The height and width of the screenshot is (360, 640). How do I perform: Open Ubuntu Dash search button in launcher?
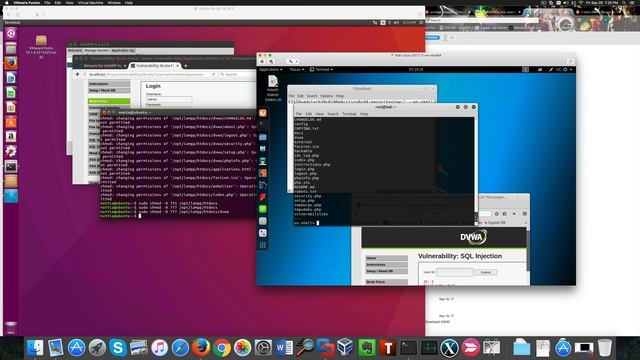(x=11, y=33)
